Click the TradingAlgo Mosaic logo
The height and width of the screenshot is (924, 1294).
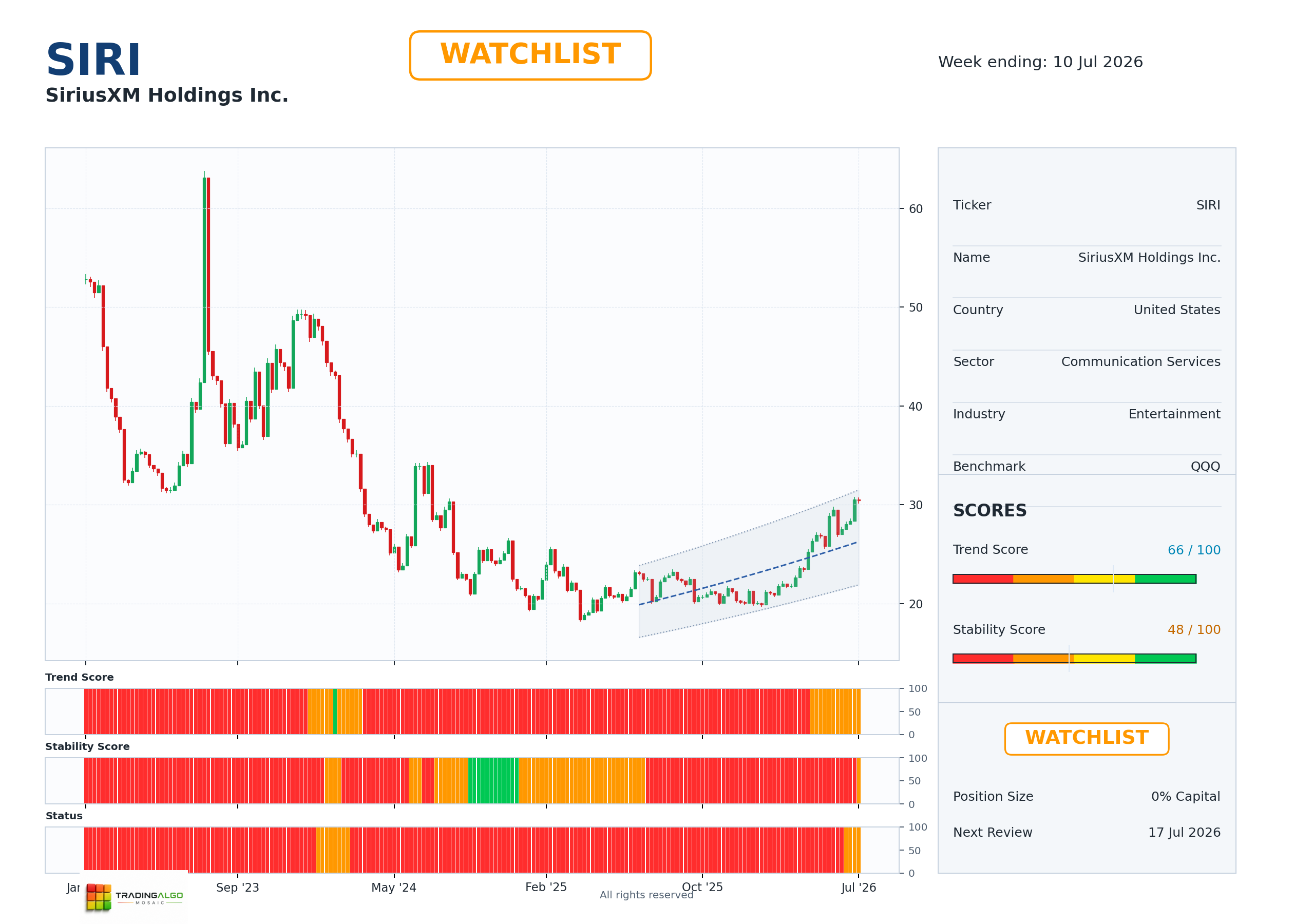(x=135, y=897)
